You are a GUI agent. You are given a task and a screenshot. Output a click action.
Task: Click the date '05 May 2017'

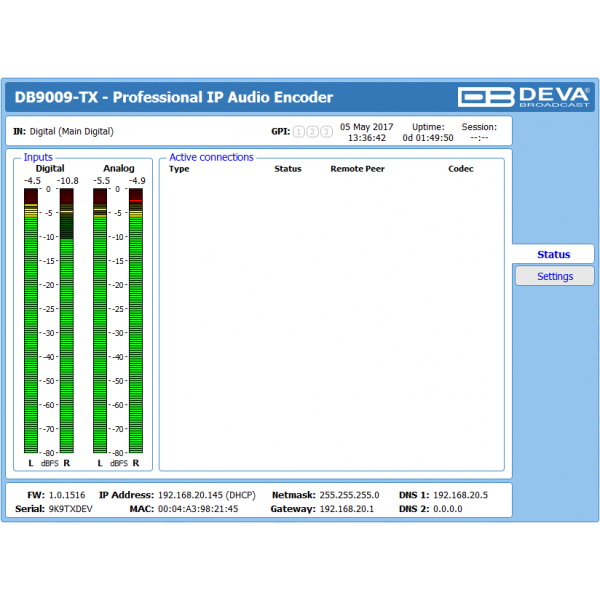(367, 127)
